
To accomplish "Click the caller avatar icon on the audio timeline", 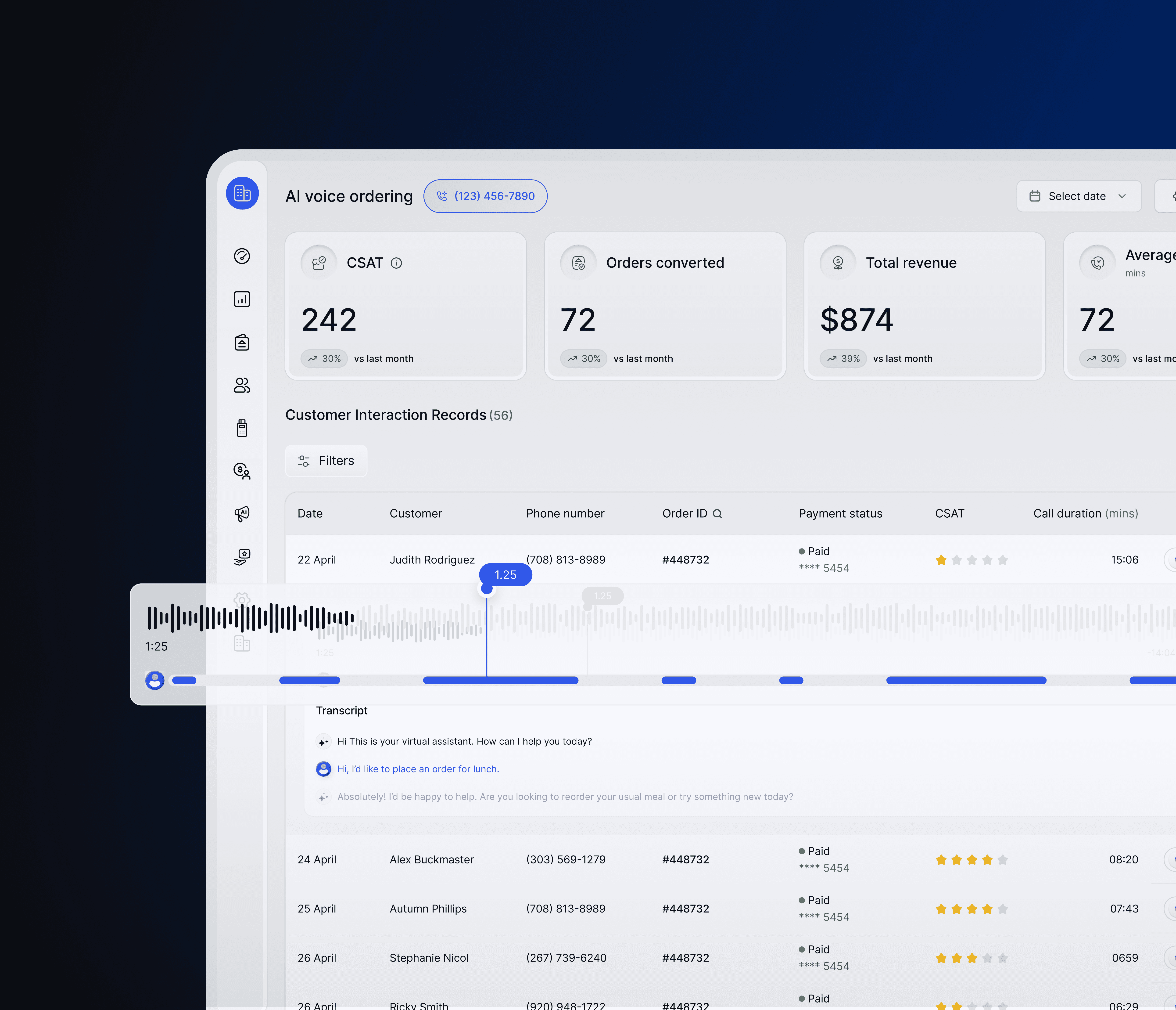I will [x=154, y=680].
